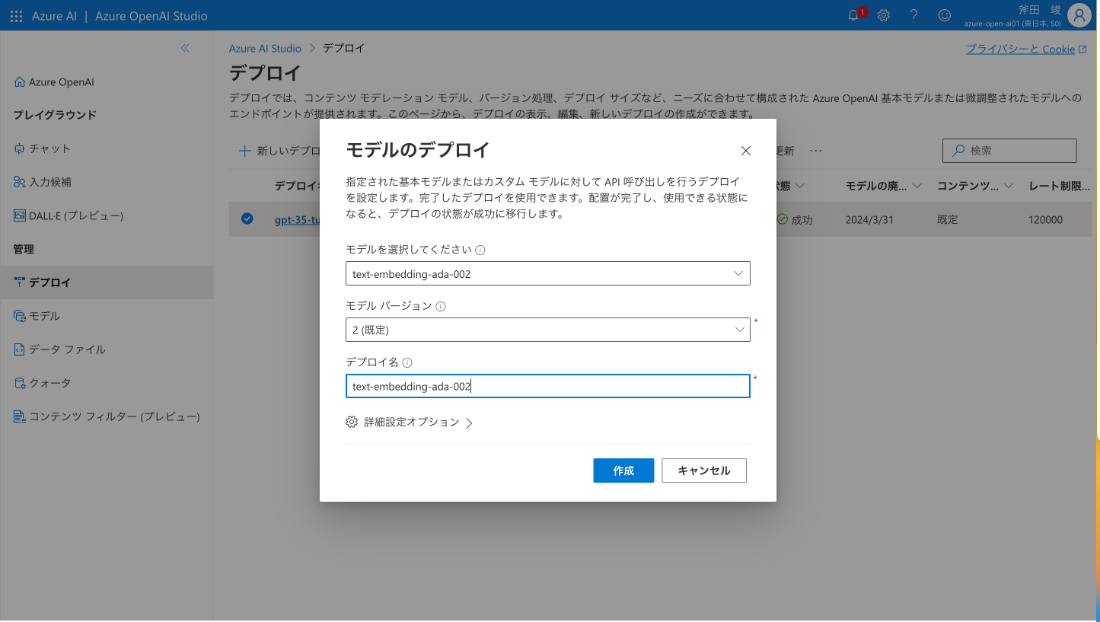Click the 成功 status cell
Image resolution: width=1100 pixels, height=622 pixels.
pos(794,219)
